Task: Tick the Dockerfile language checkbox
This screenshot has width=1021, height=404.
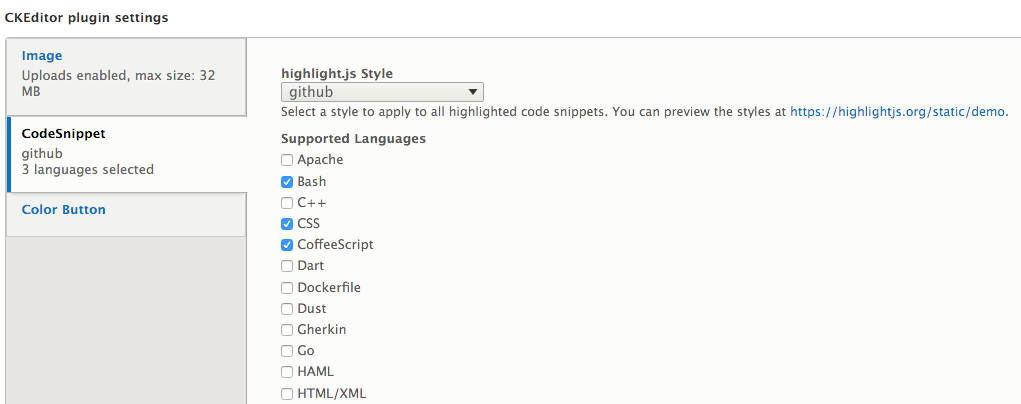Action: point(287,288)
